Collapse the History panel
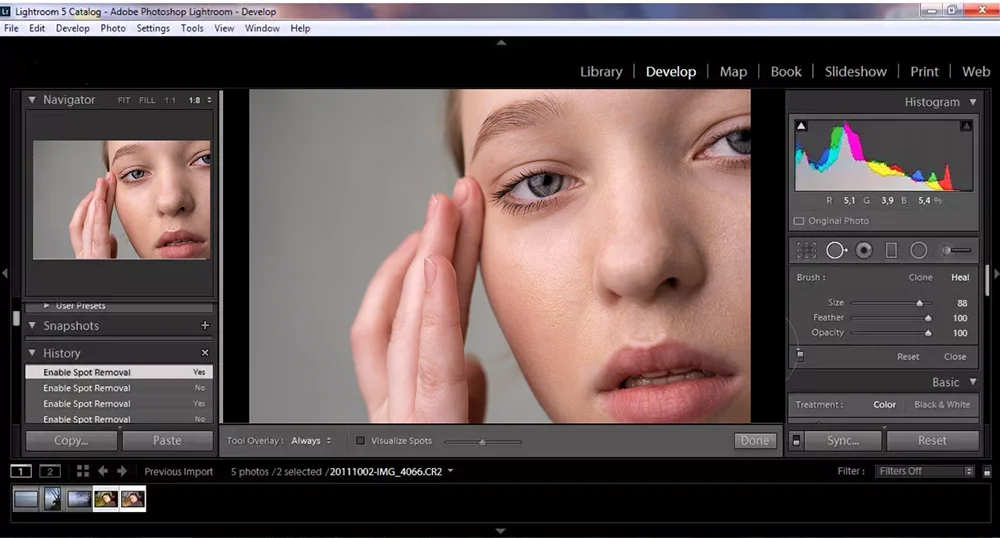Image resolution: width=1000 pixels, height=538 pixels. (x=32, y=353)
